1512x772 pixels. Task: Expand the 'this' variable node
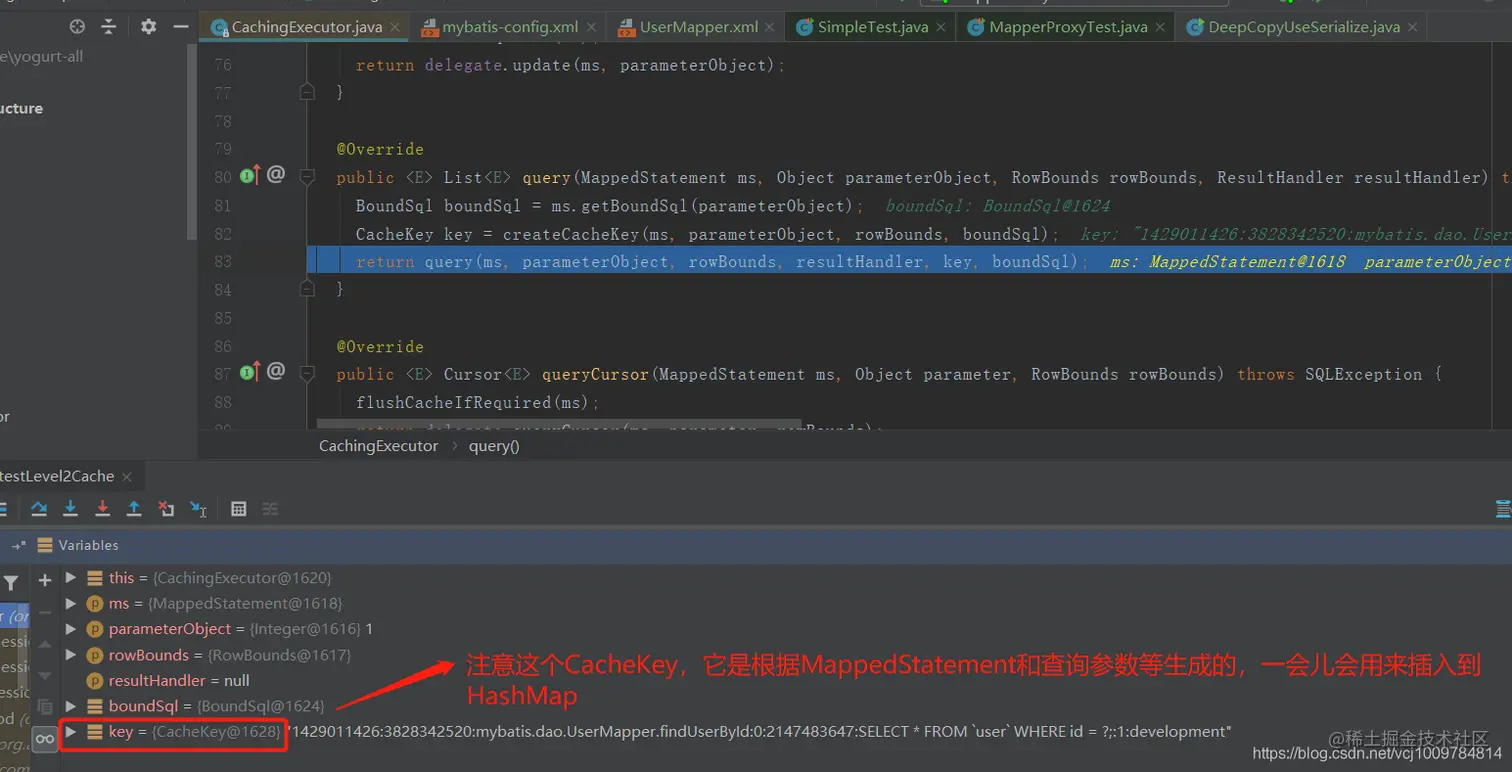coord(70,578)
